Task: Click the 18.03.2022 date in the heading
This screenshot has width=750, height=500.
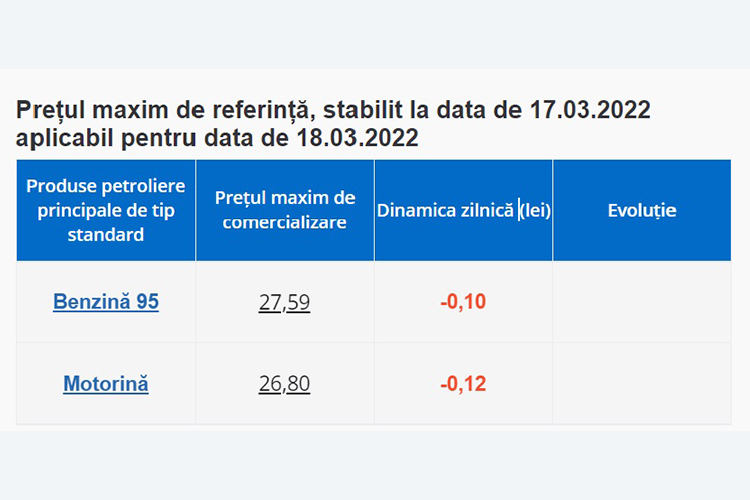Action: point(358,138)
